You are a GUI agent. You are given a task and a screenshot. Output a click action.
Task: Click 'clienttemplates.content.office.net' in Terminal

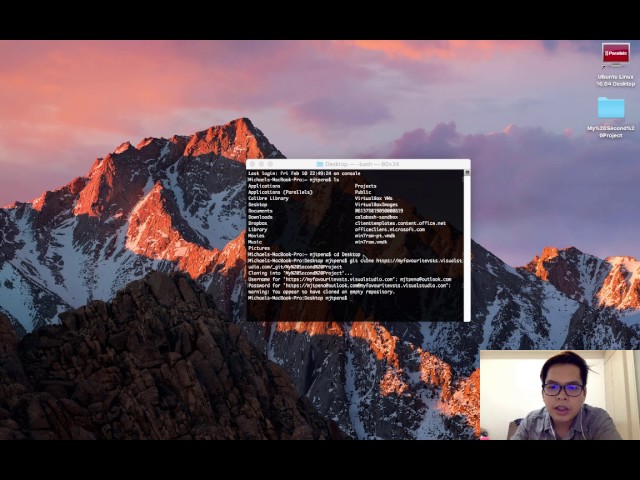pyautogui.click(x=400, y=223)
